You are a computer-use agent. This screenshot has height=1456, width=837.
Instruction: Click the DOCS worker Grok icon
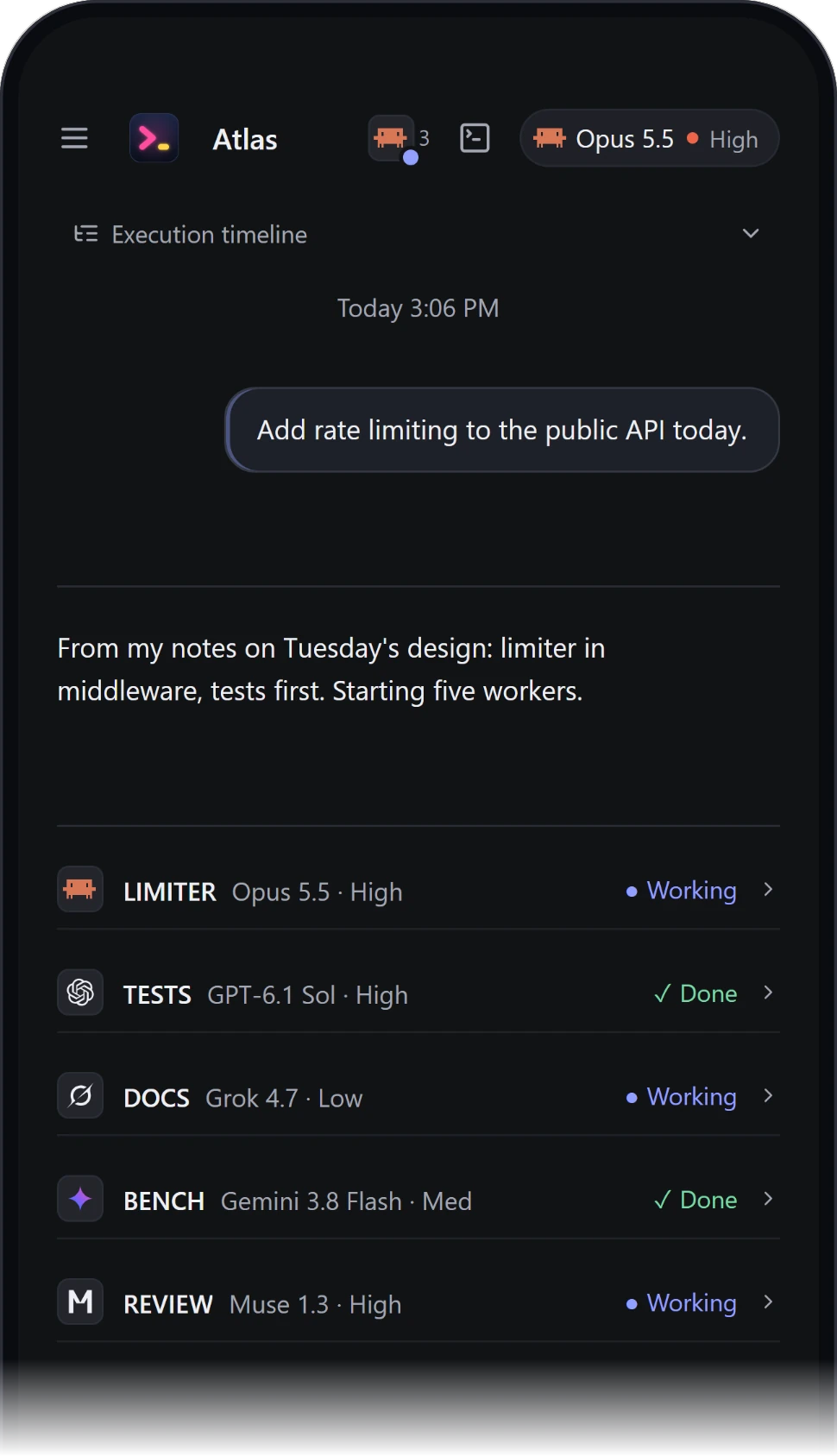[x=80, y=1095]
